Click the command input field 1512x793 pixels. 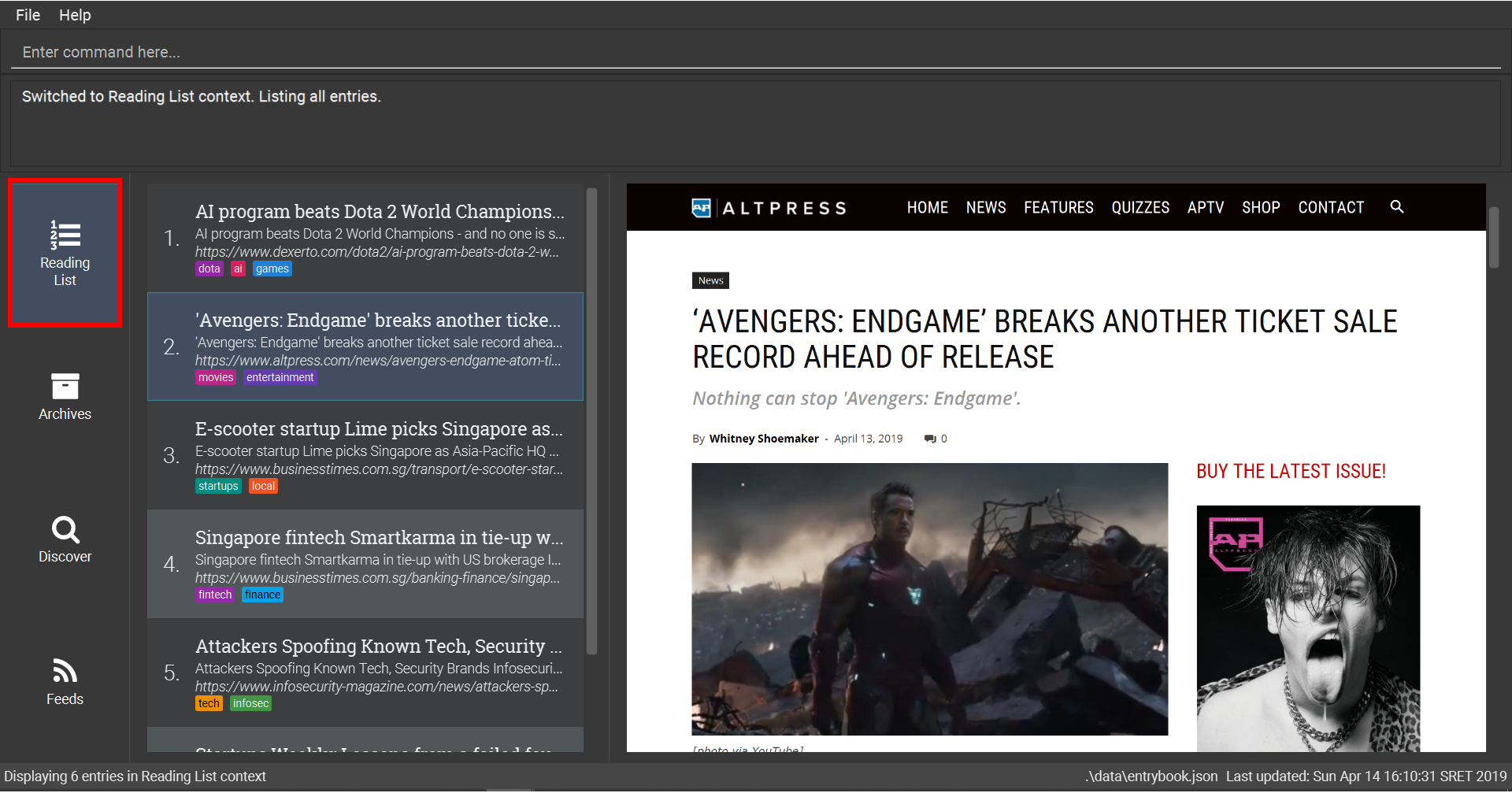pos(756,52)
